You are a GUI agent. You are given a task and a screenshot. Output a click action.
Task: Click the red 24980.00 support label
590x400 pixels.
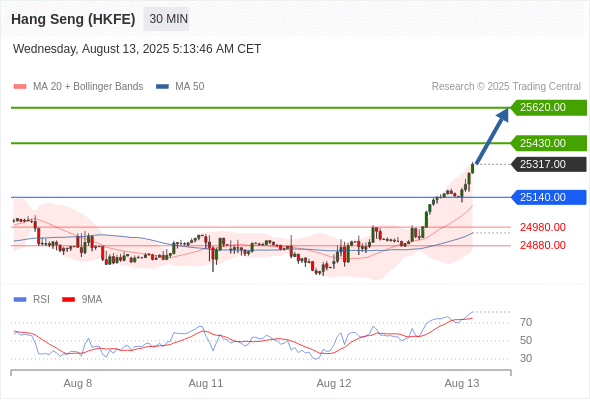(543, 227)
